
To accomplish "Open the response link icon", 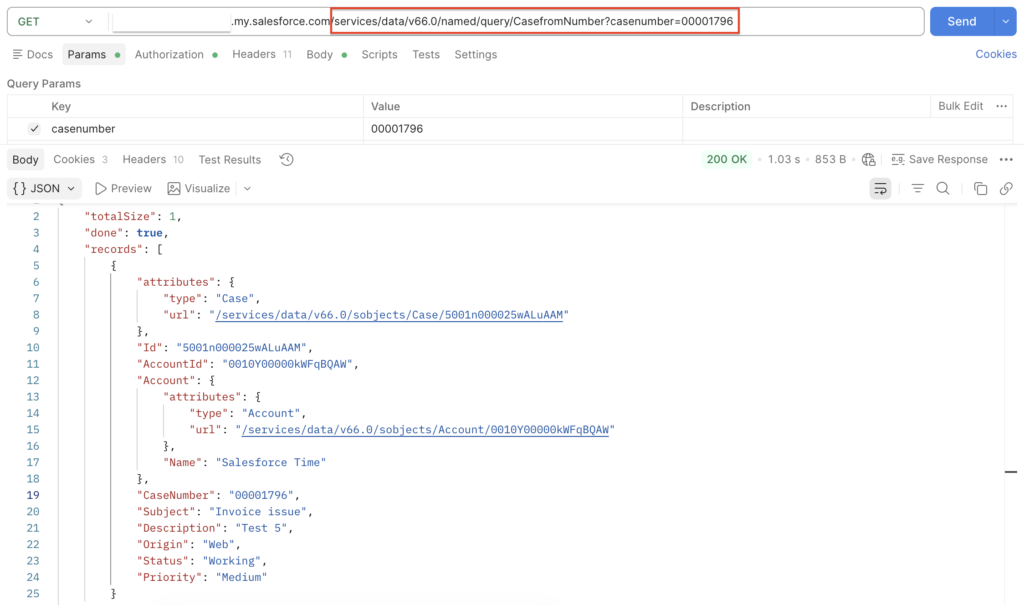I will click(x=1006, y=188).
